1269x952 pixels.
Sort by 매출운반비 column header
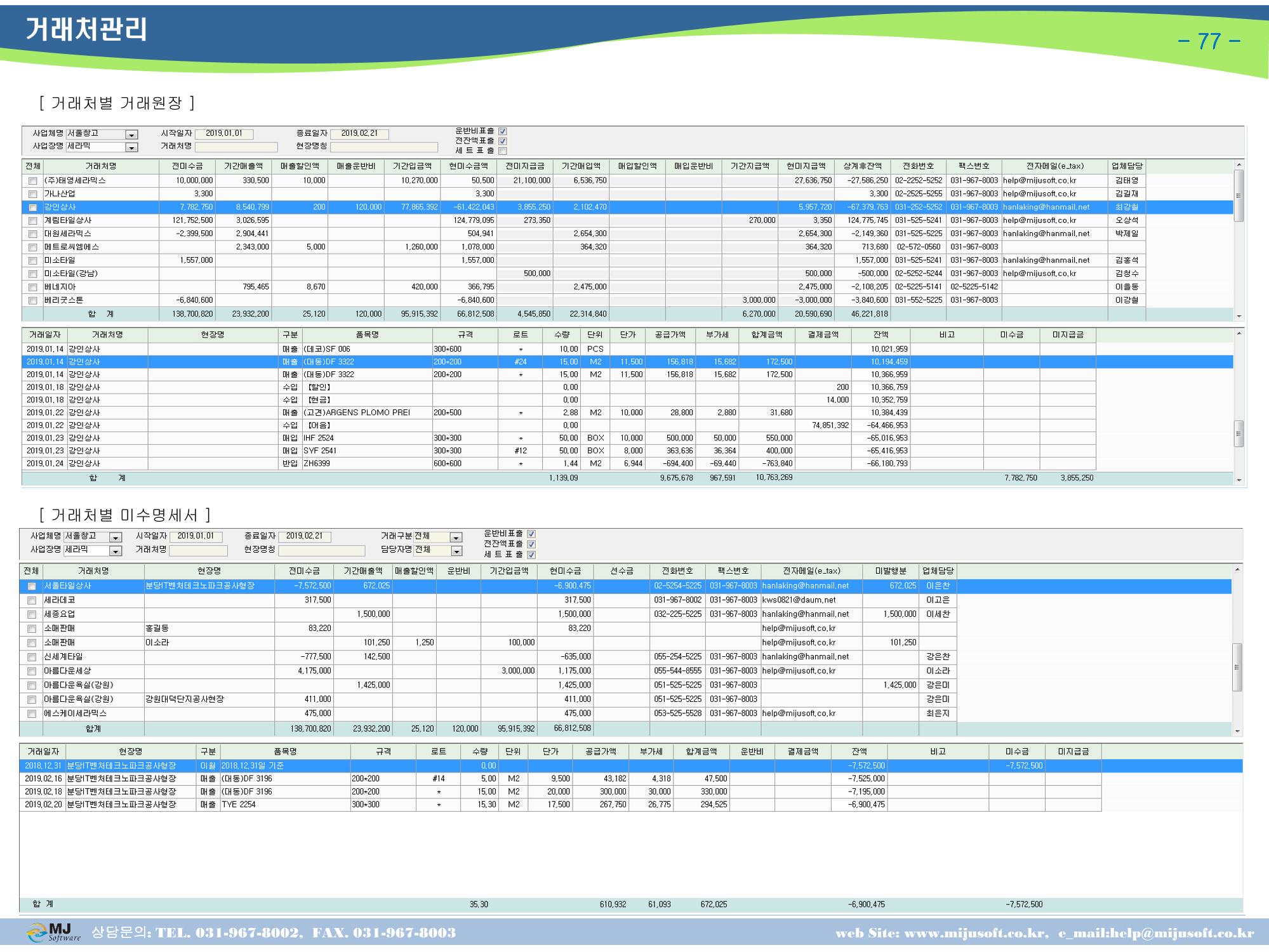(x=355, y=166)
